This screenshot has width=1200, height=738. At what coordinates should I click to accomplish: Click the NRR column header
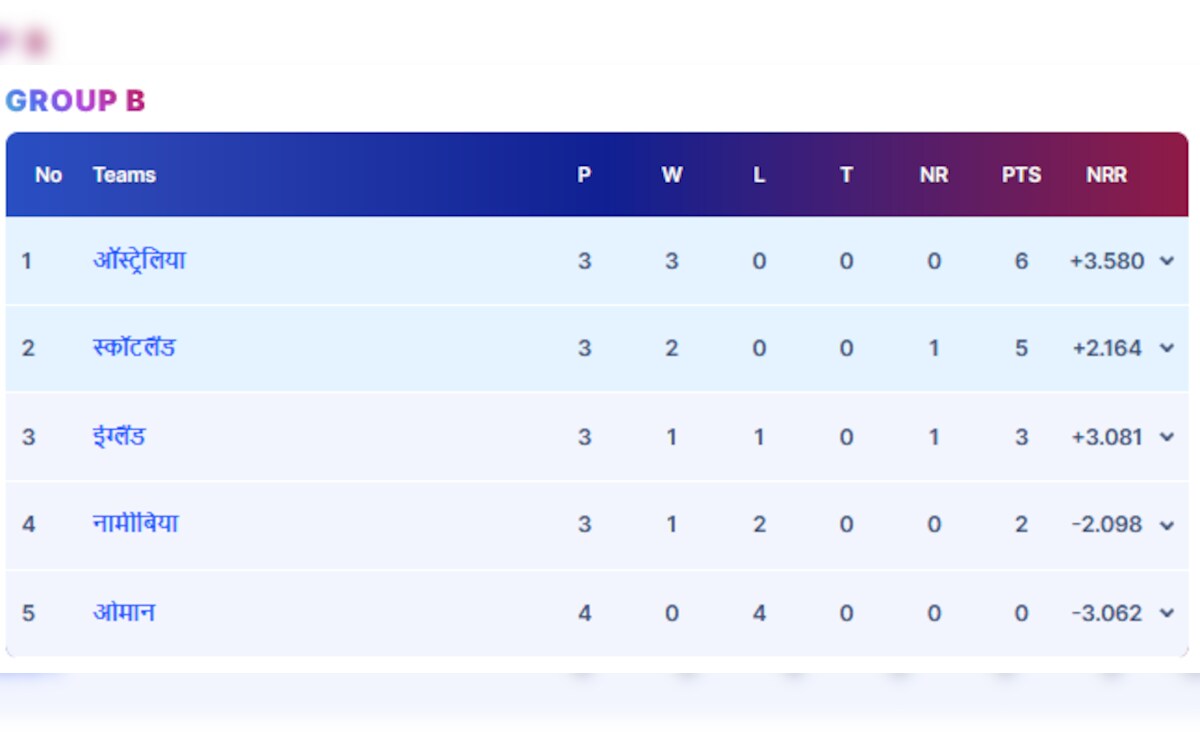tap(1106, 175)
